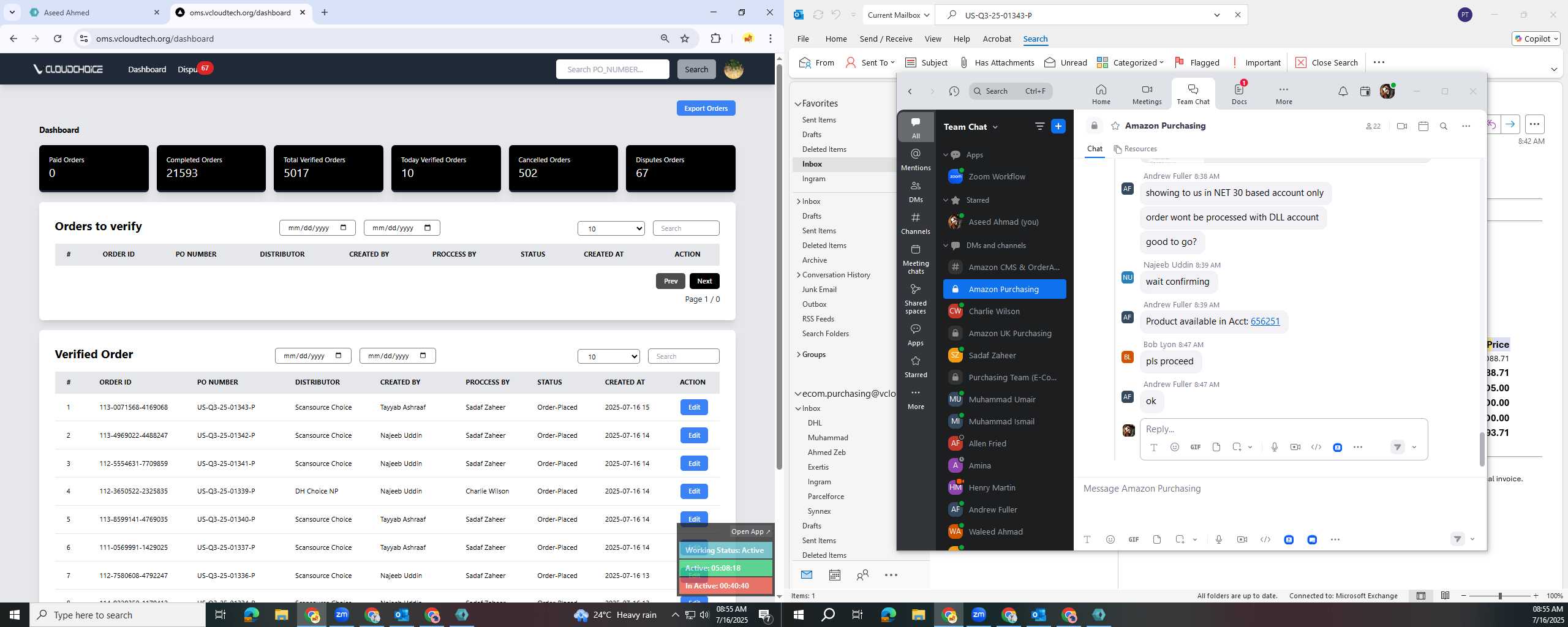Open Windows Start menu on left taskbar

[x=15, y=615]
